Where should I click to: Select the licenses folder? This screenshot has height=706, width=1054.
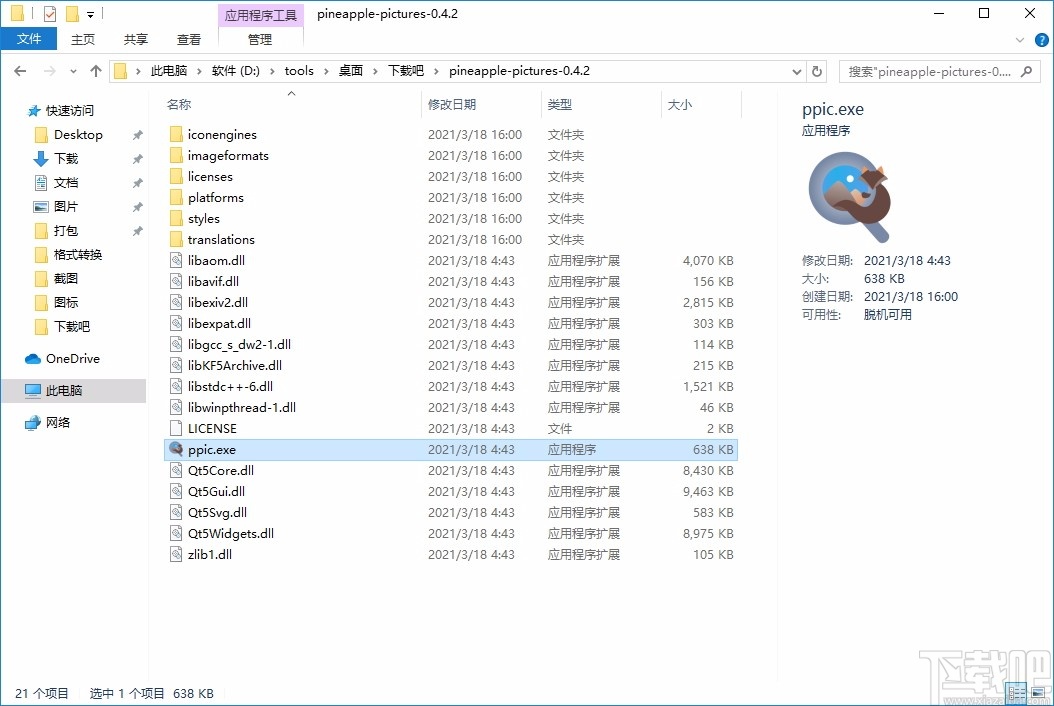pyautogui.click(x=210, y=176)
